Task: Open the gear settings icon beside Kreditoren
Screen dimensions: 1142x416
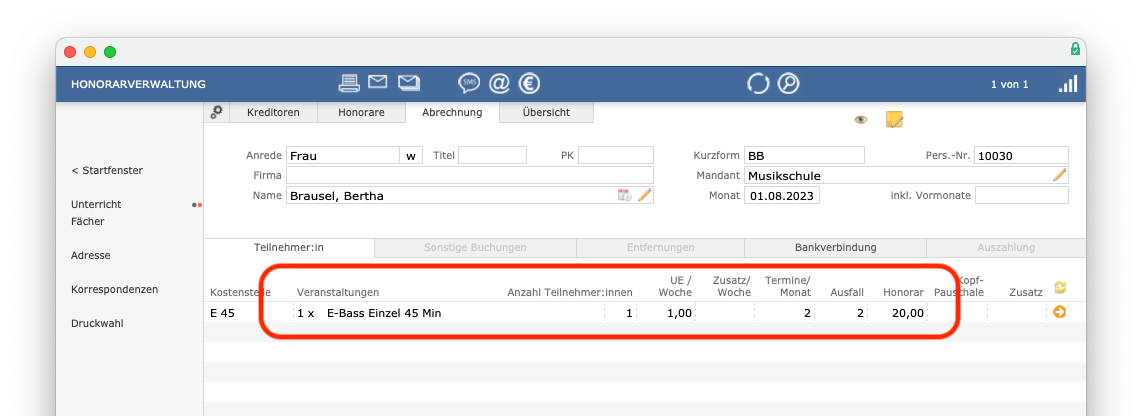Action: [216, 112]
